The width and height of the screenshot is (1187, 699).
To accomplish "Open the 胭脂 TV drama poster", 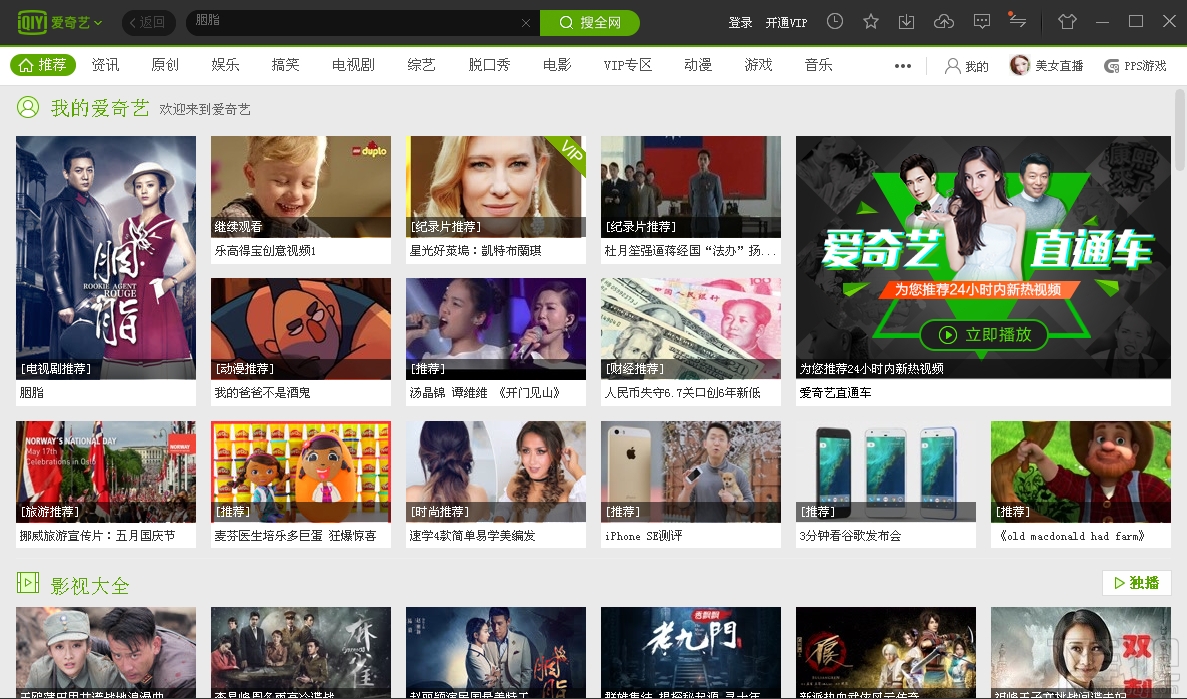I will point(106,257).
